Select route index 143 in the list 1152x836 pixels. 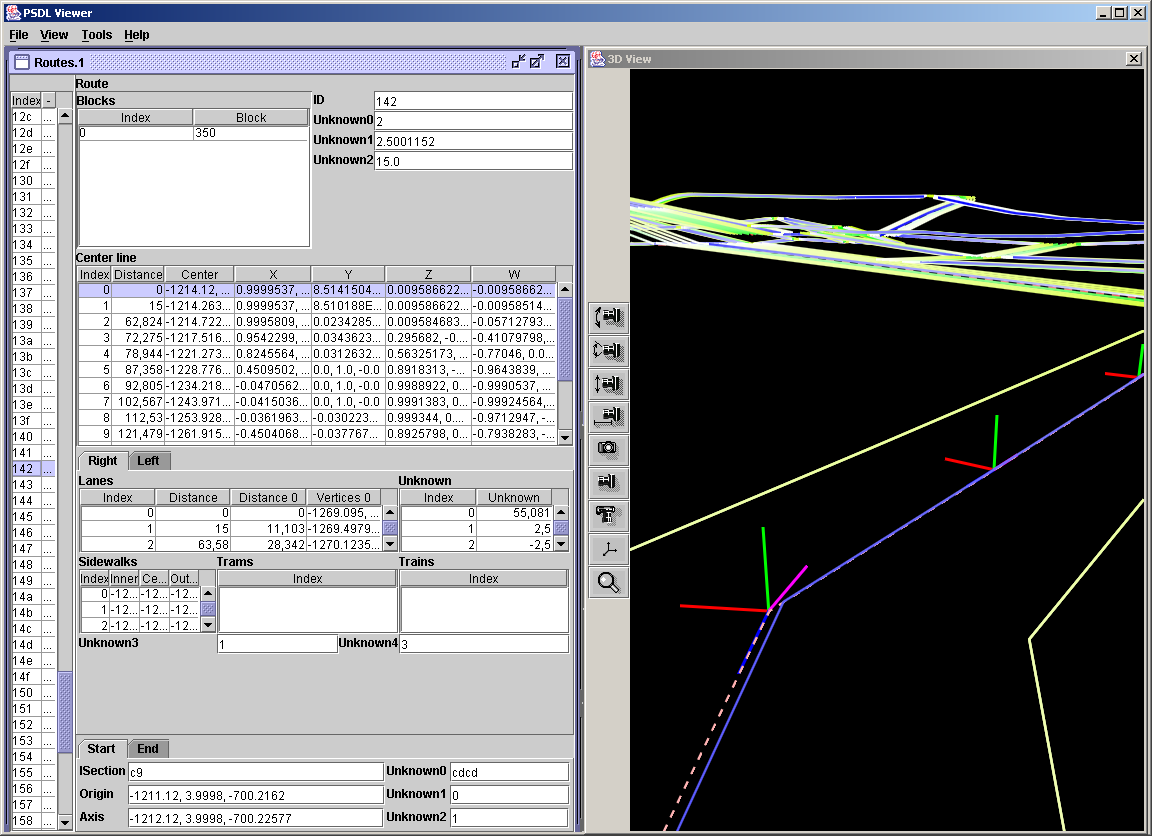tap(23, 485)
